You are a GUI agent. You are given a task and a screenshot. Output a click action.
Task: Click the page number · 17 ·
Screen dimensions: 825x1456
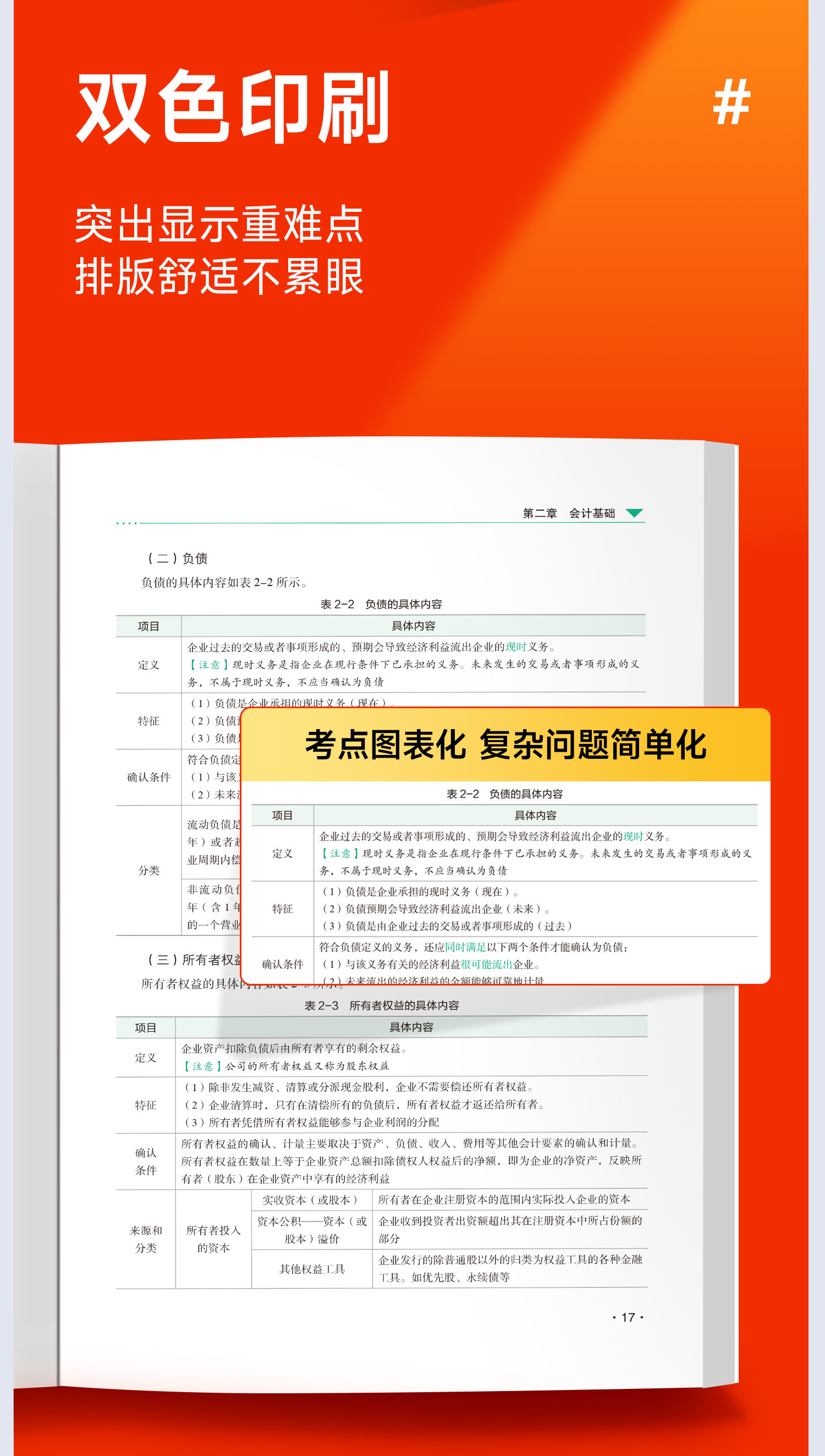[x=628, y=1317]
